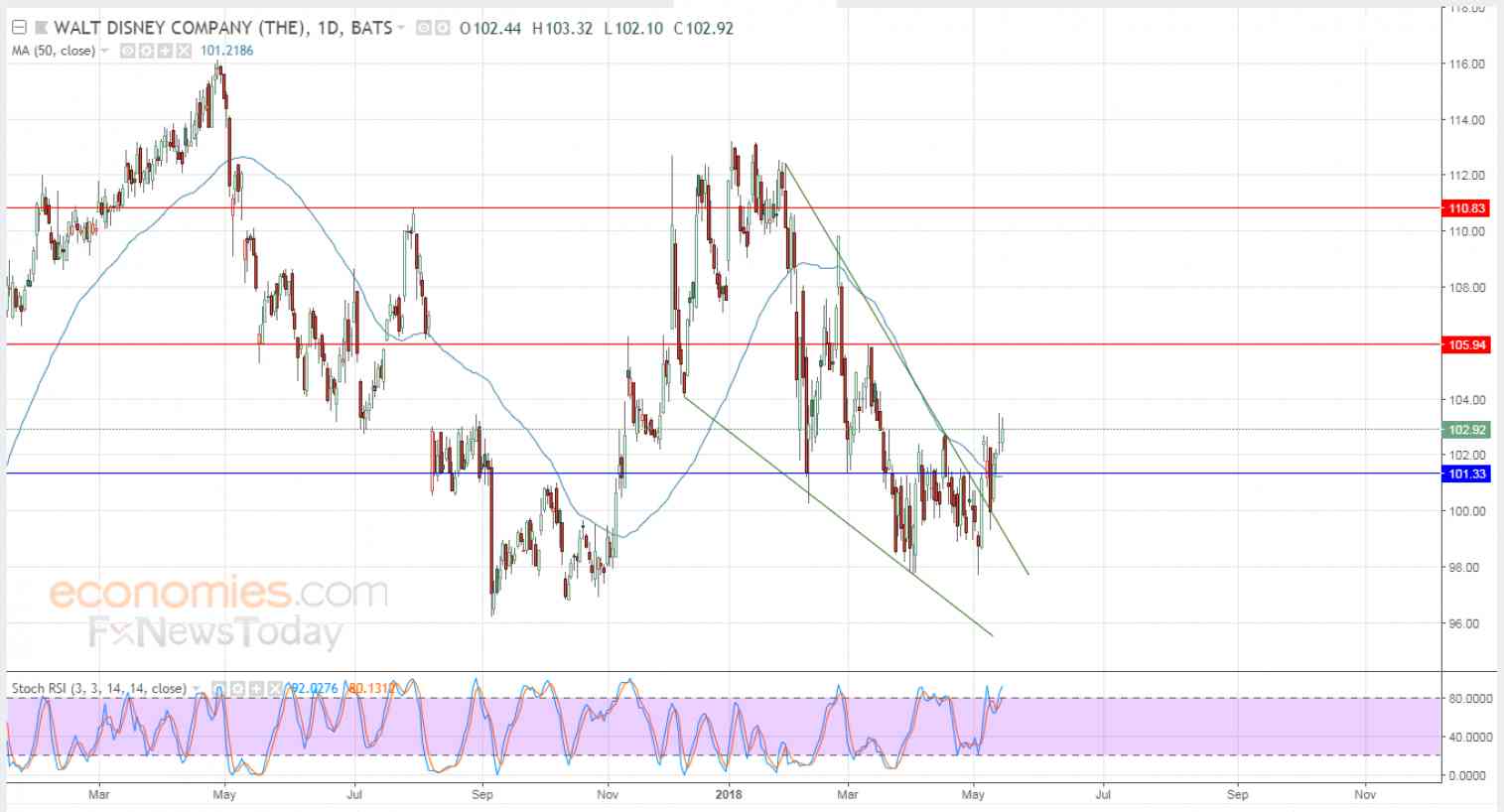This screenshot has width=1504, height=812.
Task: Open the Stoch RSI dropdown arrow
Action: coord(196,688)
